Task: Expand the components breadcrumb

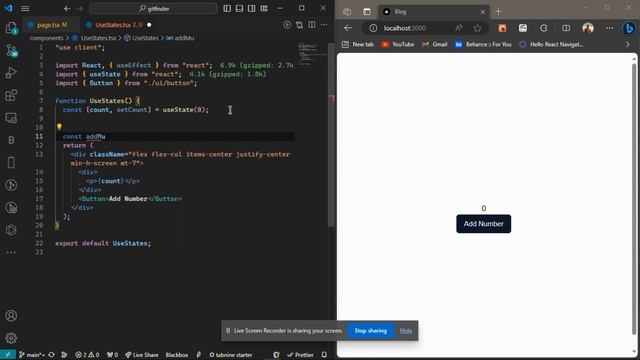Action: (x=46, y=38)
